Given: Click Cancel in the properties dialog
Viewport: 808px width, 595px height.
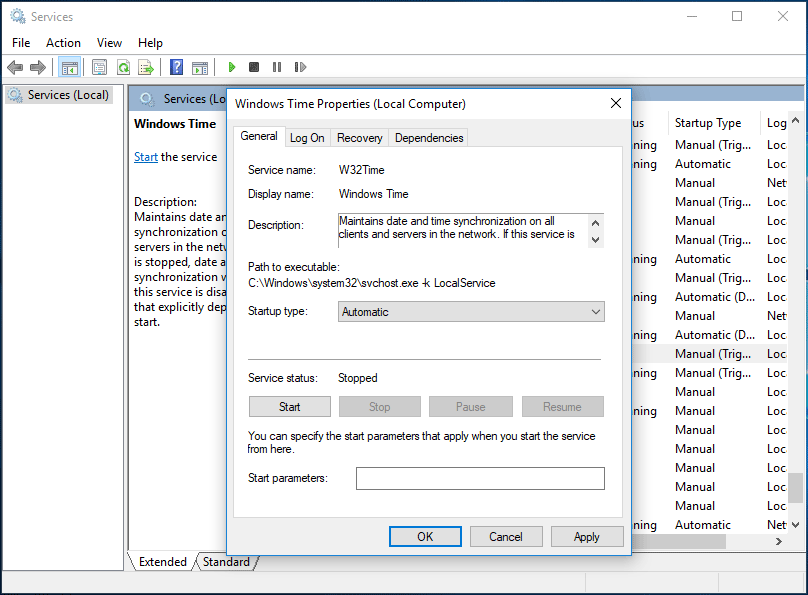Looking at the screenshot, I should point(506,537).
